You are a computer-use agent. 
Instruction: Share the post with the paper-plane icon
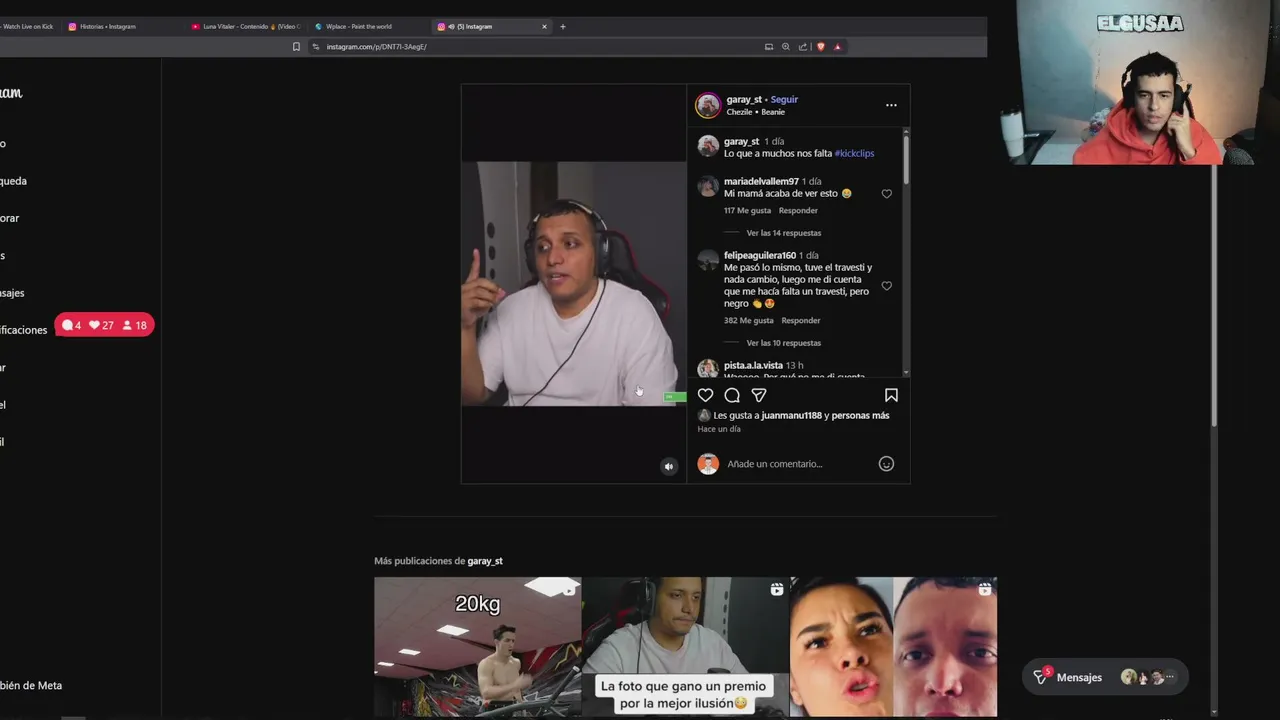pos(759,395)
